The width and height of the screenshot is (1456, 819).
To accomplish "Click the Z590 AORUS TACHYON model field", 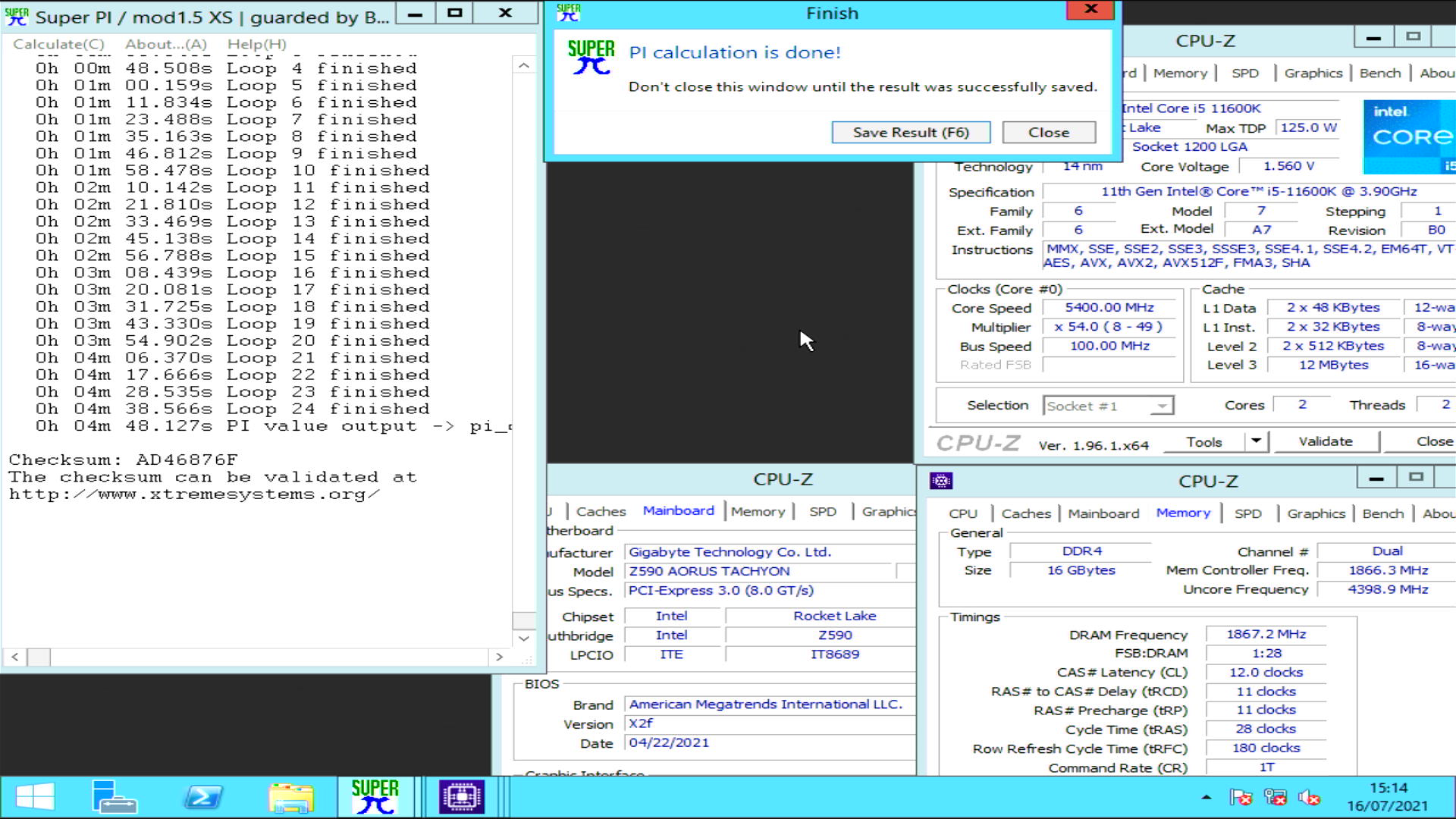I will coord(758,571).
